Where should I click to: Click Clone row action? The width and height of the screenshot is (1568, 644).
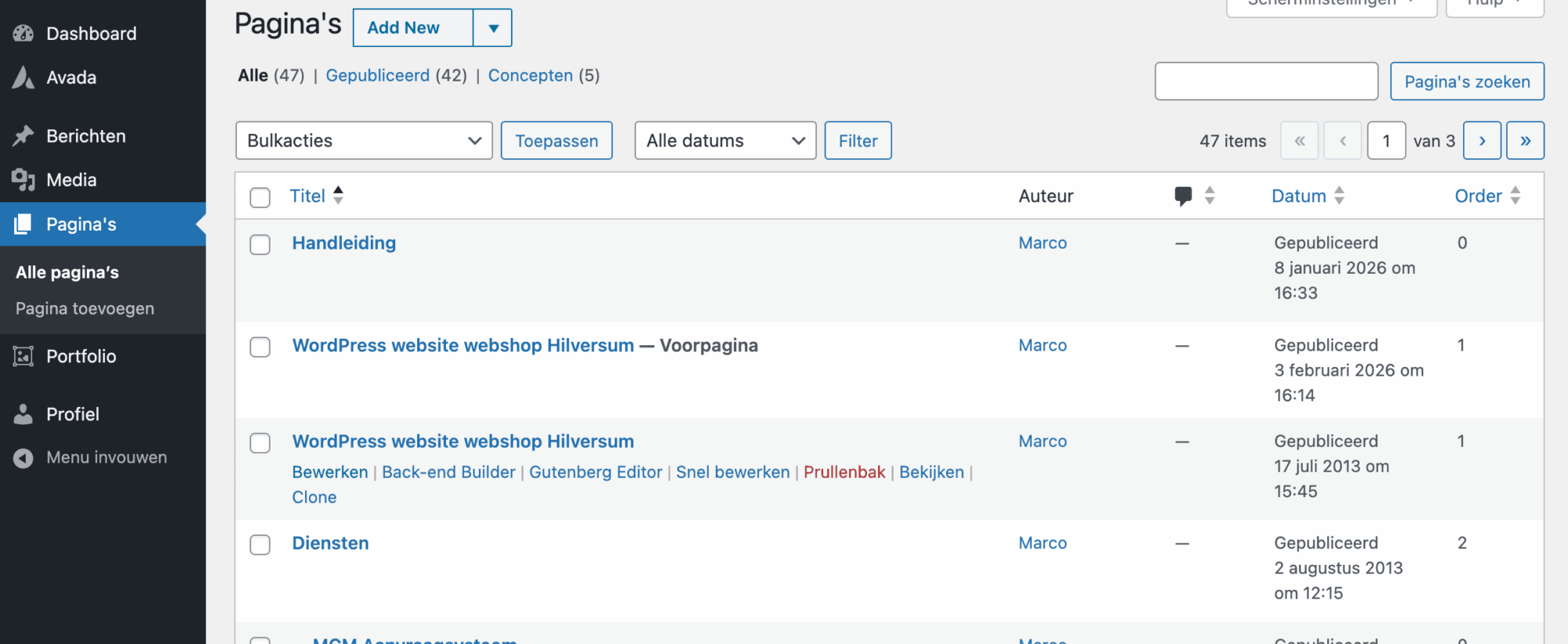coord(314,497)
